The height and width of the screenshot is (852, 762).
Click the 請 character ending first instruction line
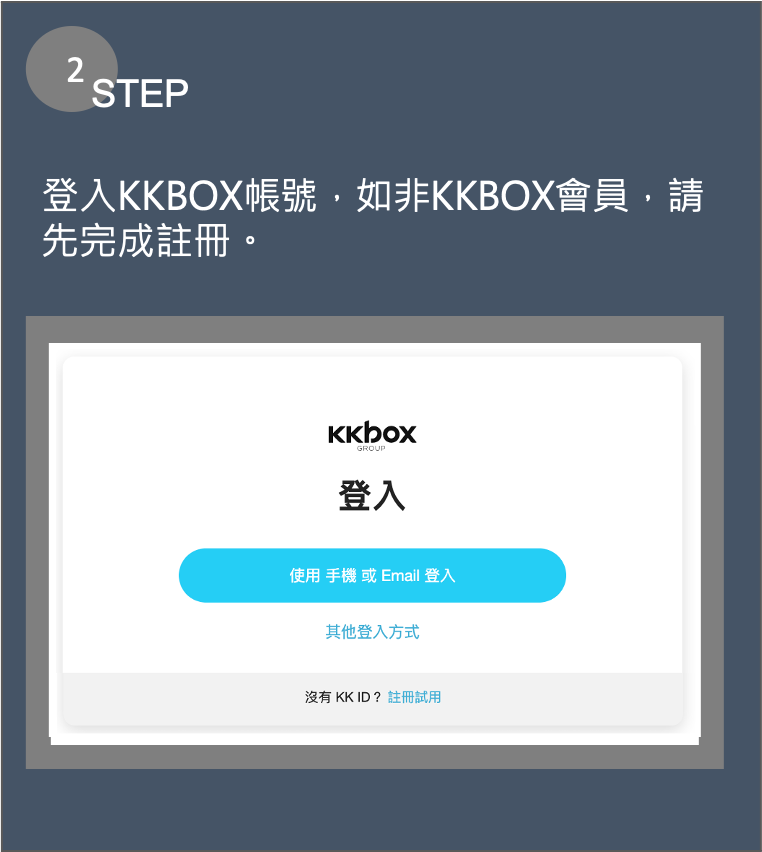686,195
